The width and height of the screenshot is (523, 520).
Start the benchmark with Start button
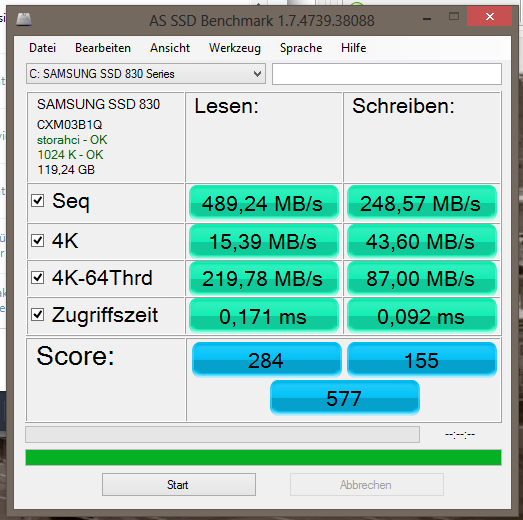[x=179, y=484]
